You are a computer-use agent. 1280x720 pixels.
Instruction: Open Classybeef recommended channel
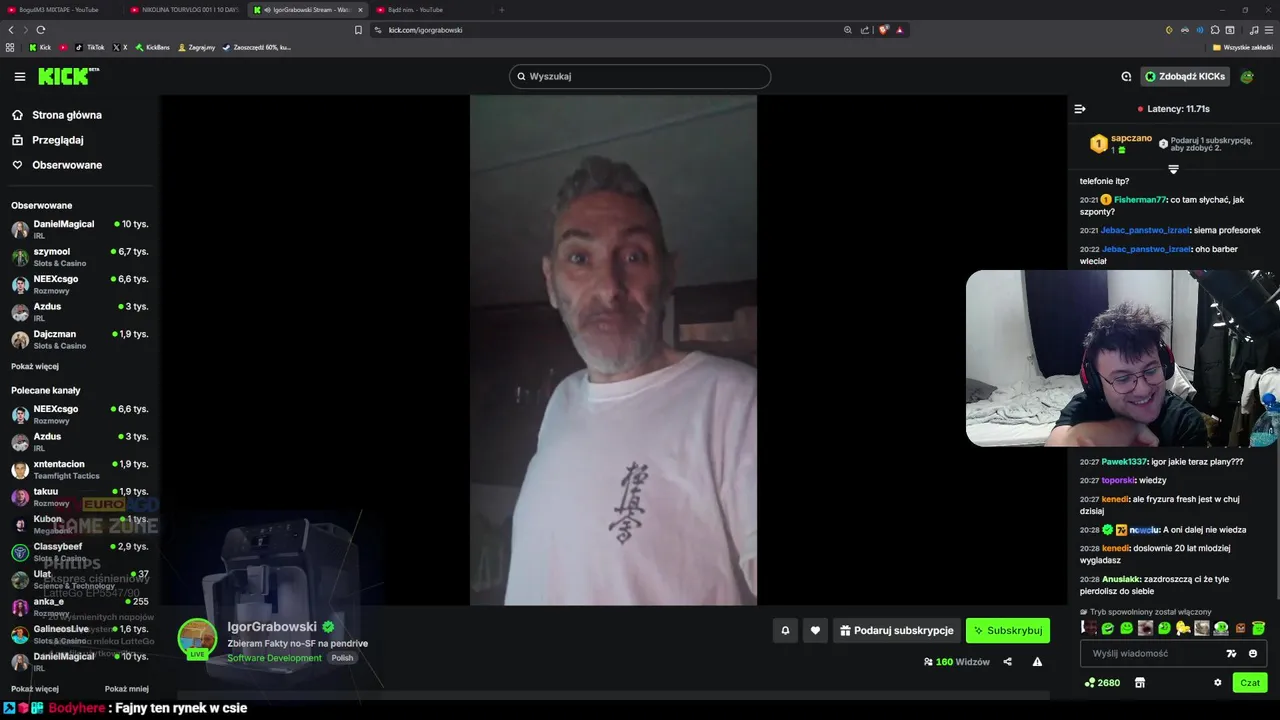(x=80, y=552)
